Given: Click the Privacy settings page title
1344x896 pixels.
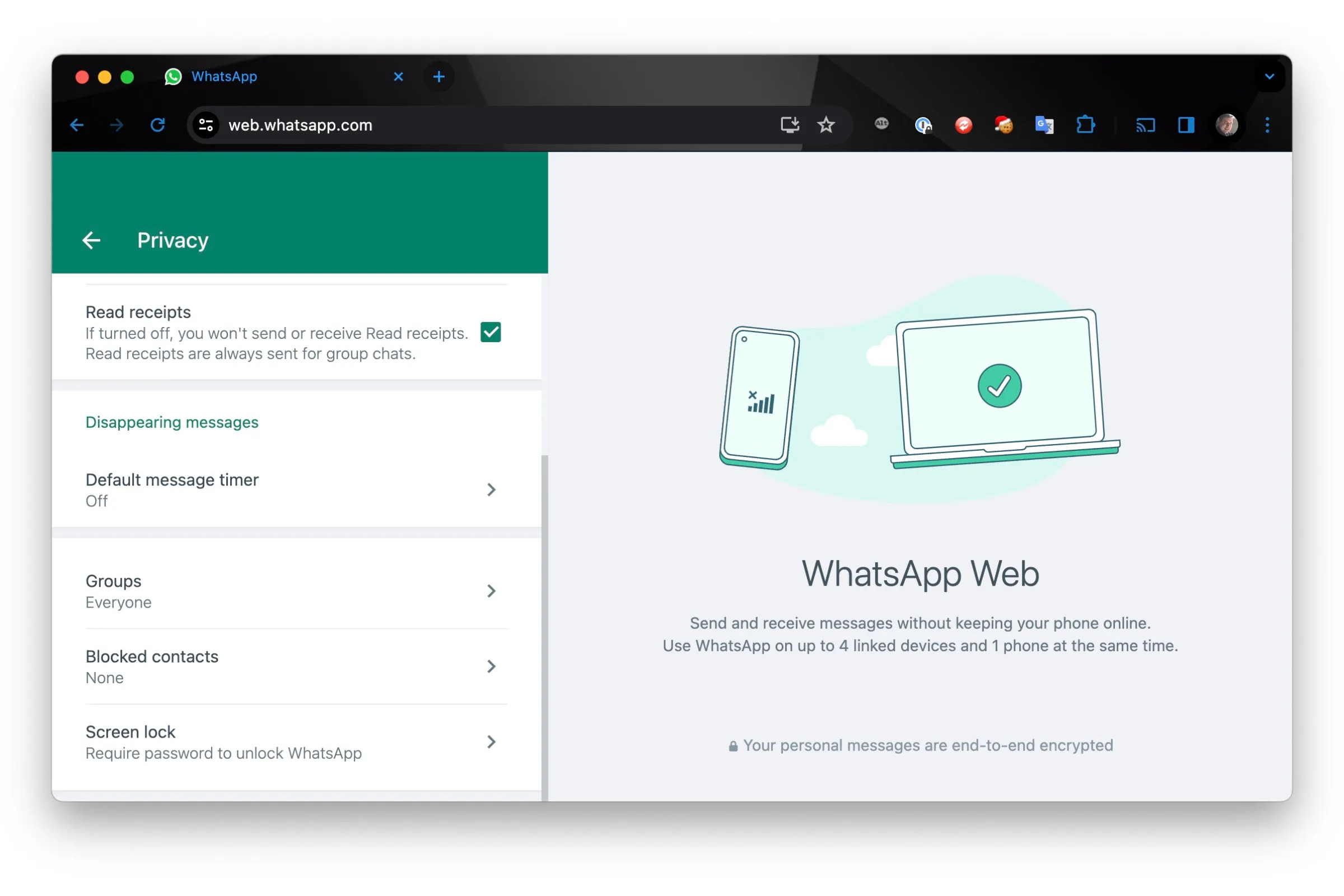Looking at the screenshot, I should click(x=172, y=240).
